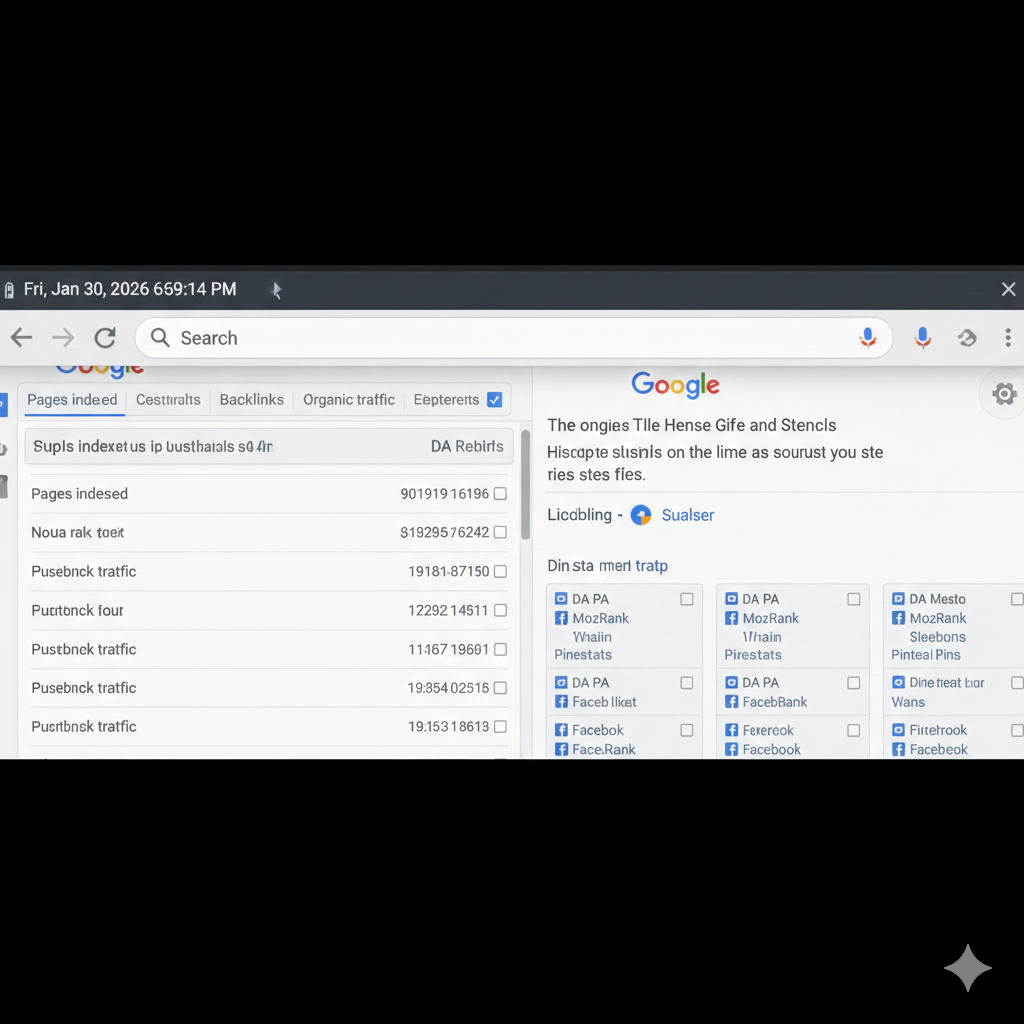Select the Organic traffic tab
Image resolution: width=1024 pixels, height=1024 pixels.
(x=348, y=399)
